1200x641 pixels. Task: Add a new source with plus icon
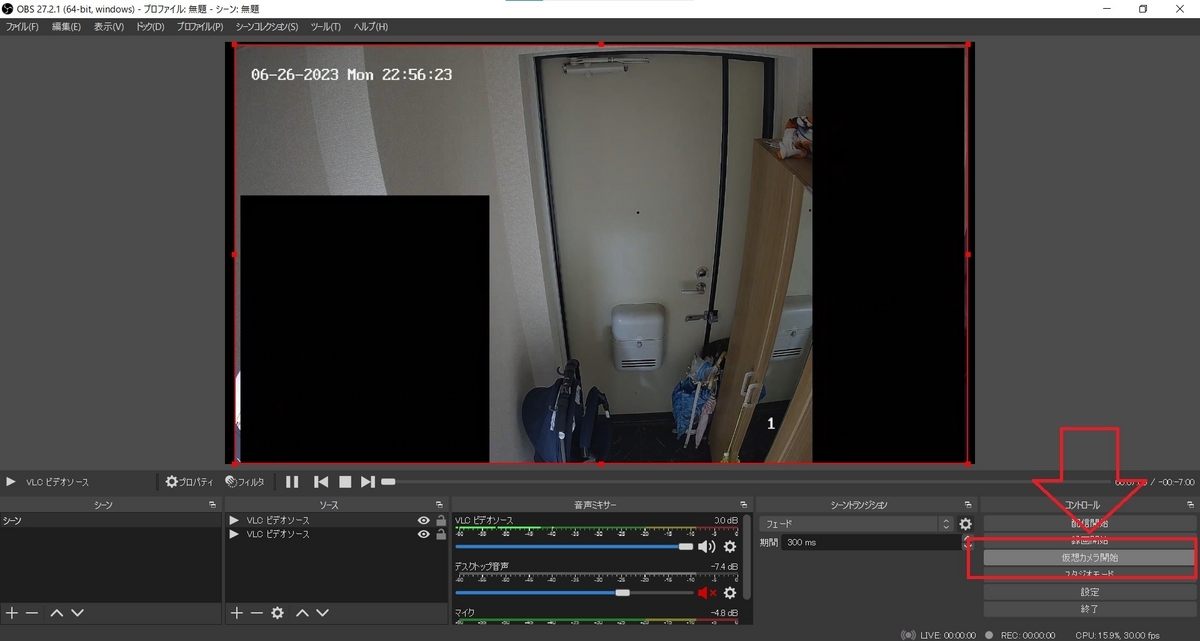(x=236, y=613)
